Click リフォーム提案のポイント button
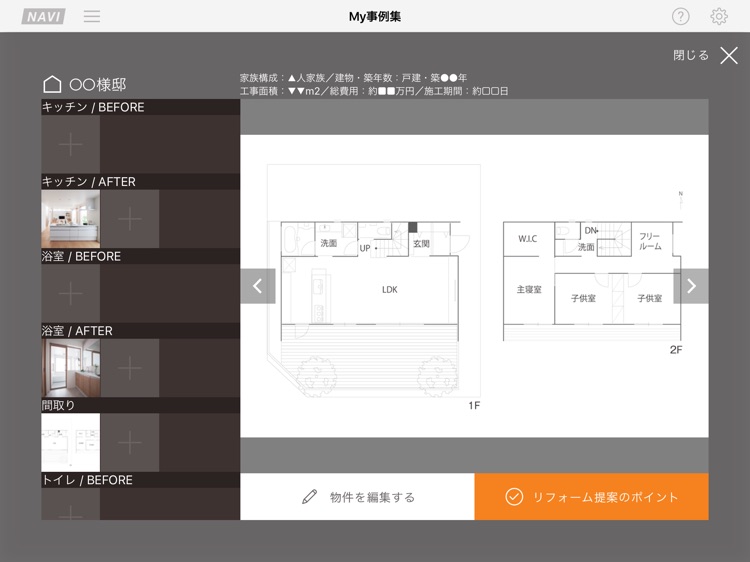Image resolution: width=750 pixels, height=562 pixels. [592, 497]
